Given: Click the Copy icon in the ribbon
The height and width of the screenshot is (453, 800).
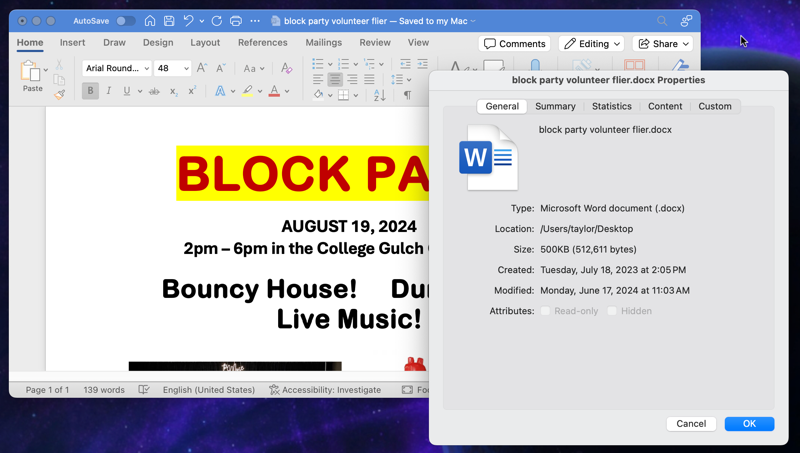Looking at the screenshot, I should 59,80.
